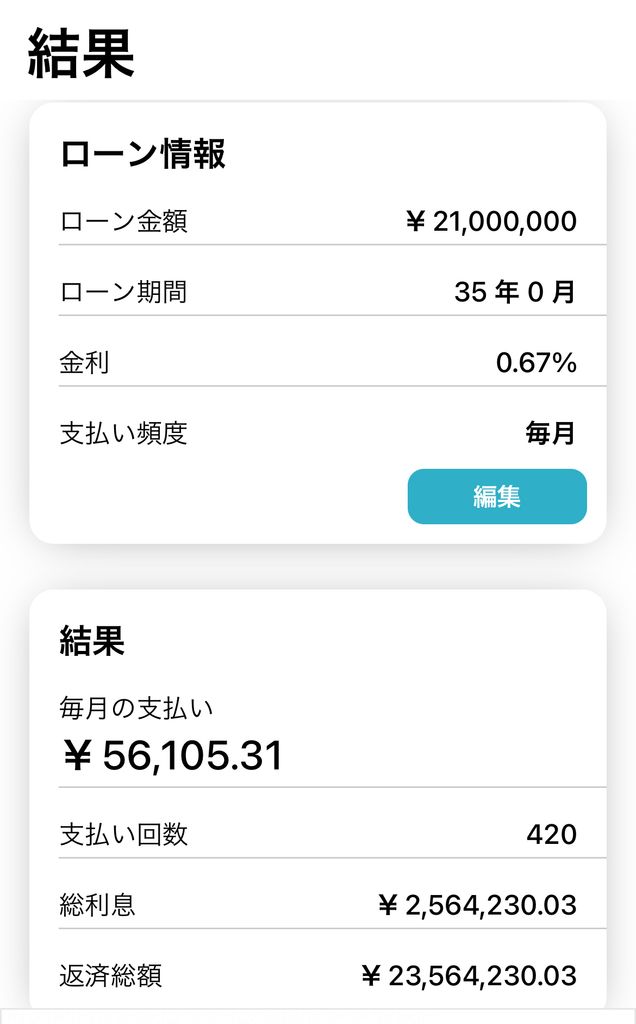Click the 420 payment count value
The height and width of the screenshot is (1024, 636).
pyautogui.click(x=551, y=834)
